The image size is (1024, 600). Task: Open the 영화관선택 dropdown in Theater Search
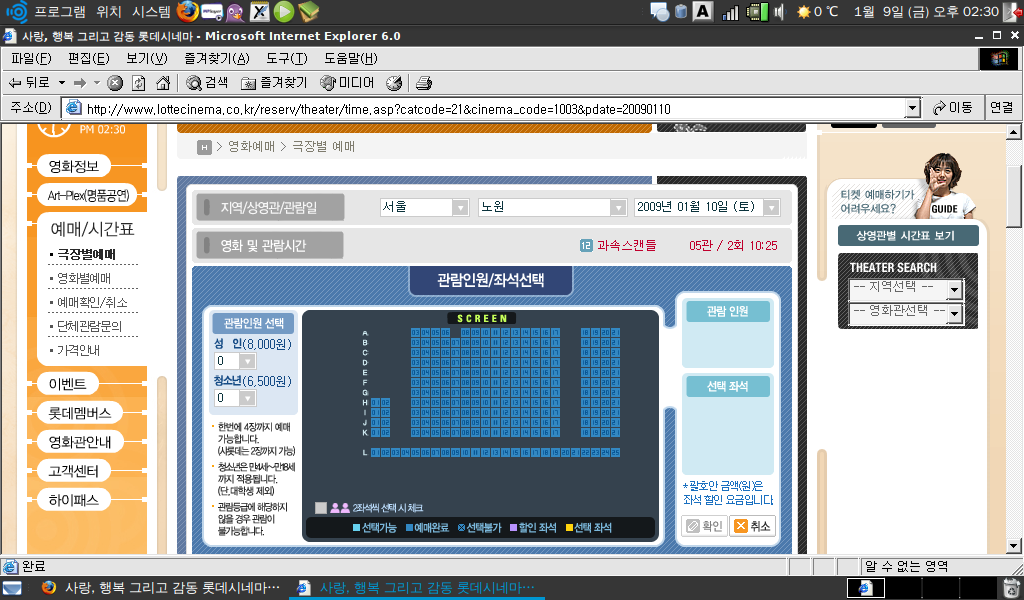(906, 312)
